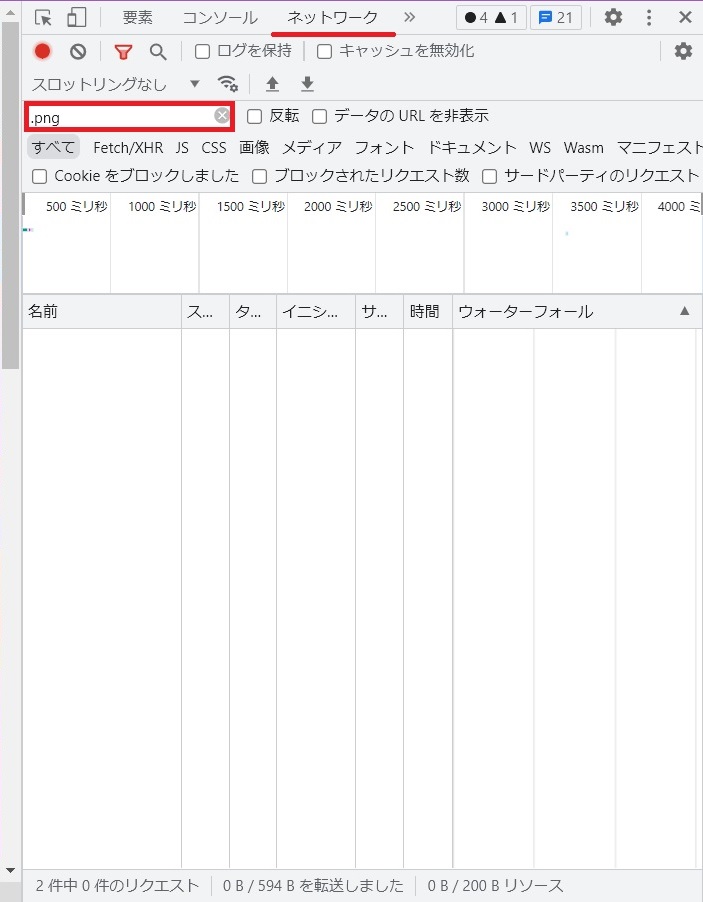Click the page vertical scrollbar thumb

pos(10,196)
